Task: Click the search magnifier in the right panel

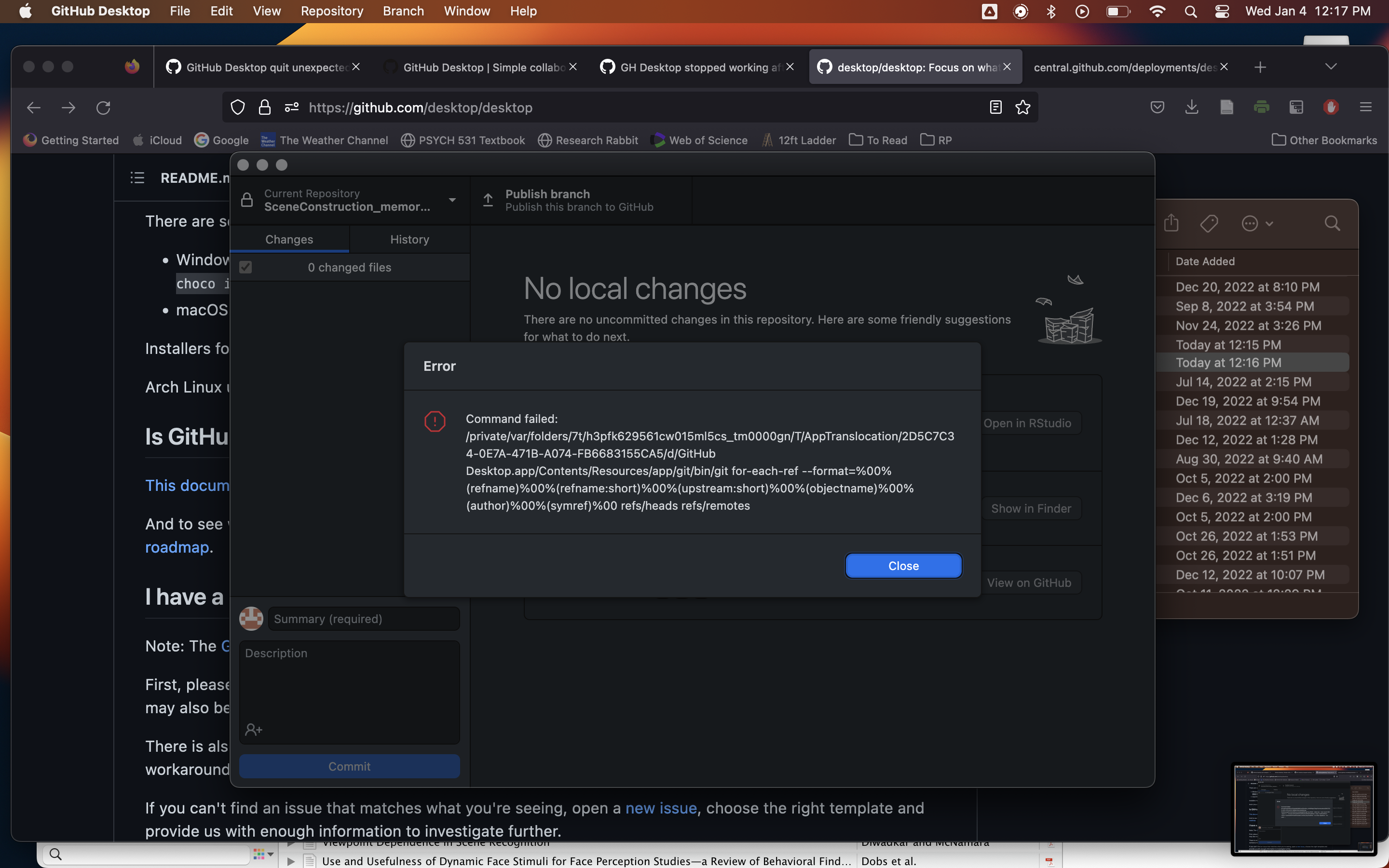Action: pos(1332,223)
